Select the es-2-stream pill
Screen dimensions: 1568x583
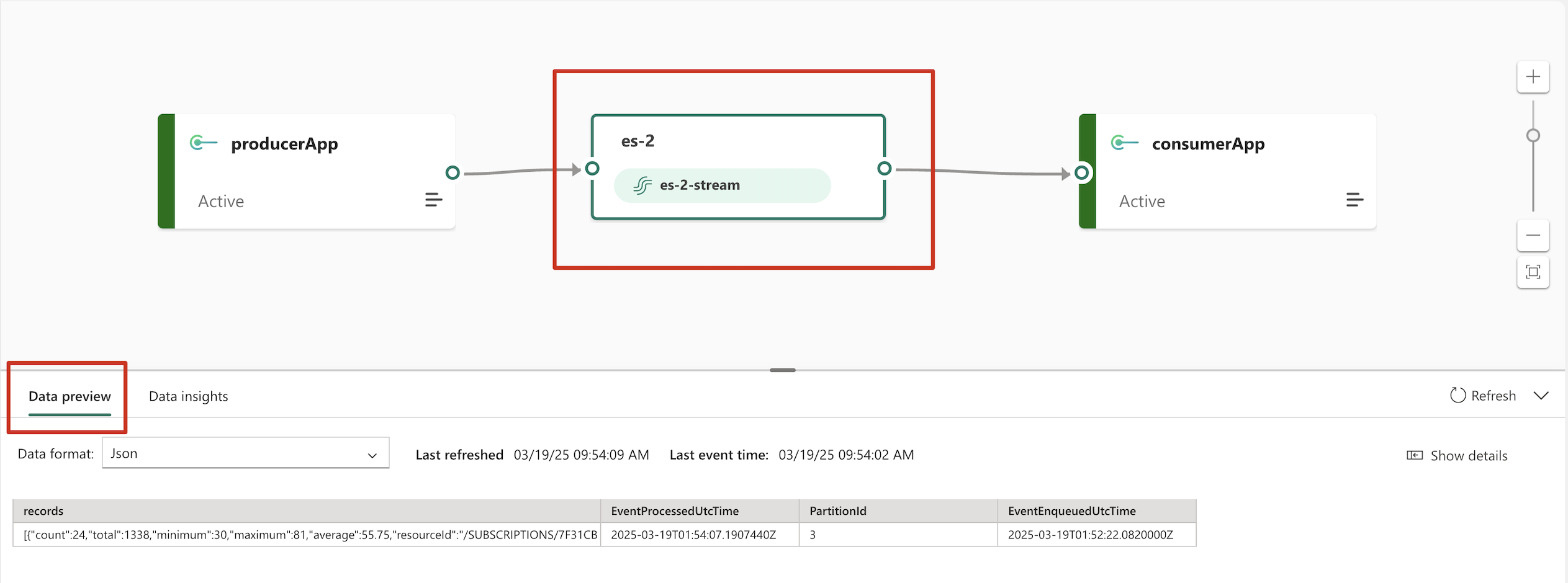click(723, 185)
